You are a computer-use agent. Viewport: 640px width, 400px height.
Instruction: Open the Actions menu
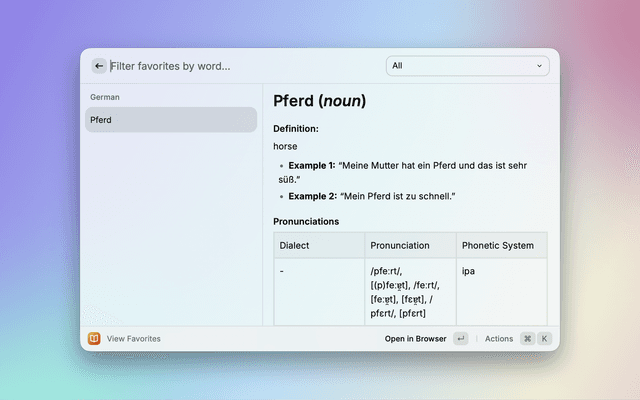[x=498, y=339]
